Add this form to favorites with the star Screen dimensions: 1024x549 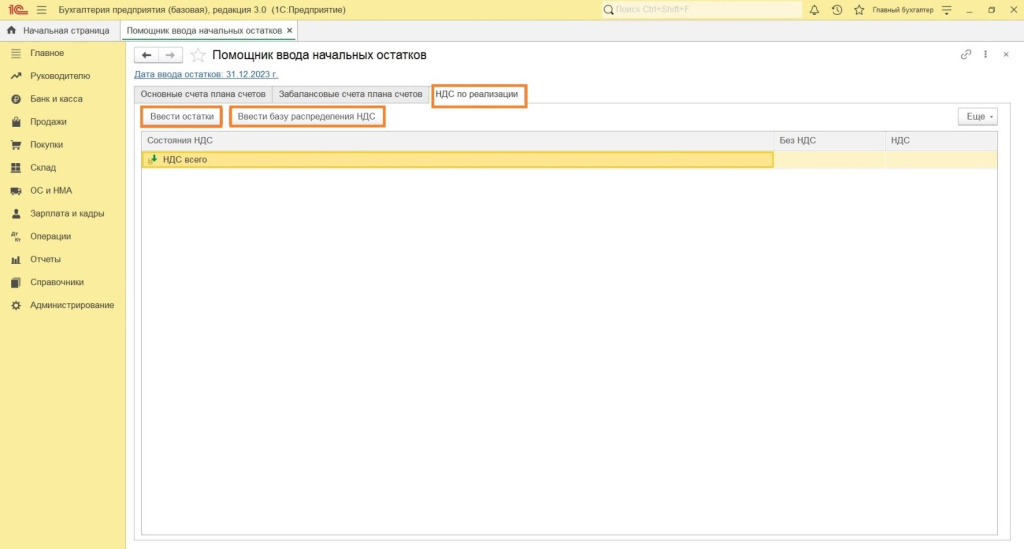click(x=198, y=55)
